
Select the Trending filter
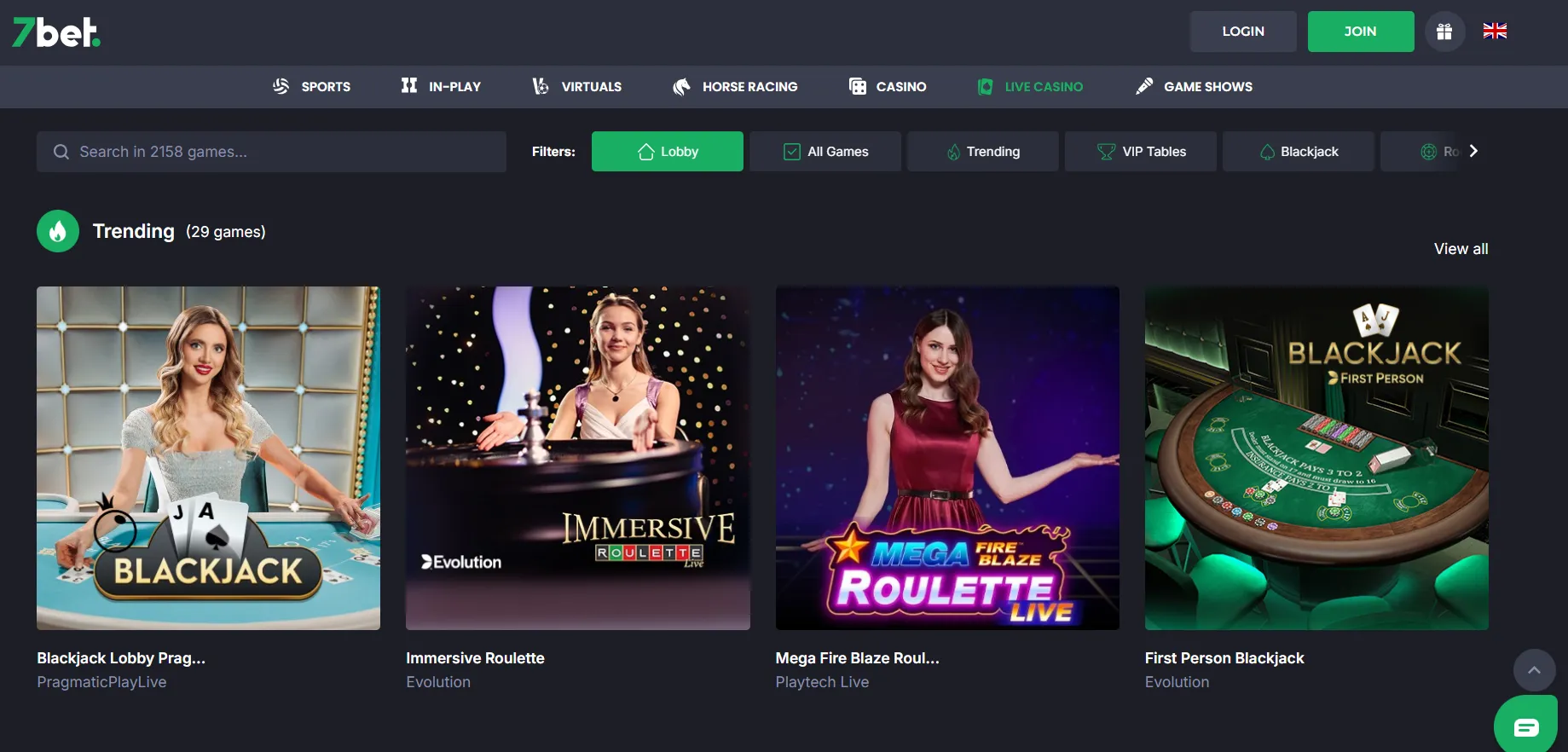point(983,152)
